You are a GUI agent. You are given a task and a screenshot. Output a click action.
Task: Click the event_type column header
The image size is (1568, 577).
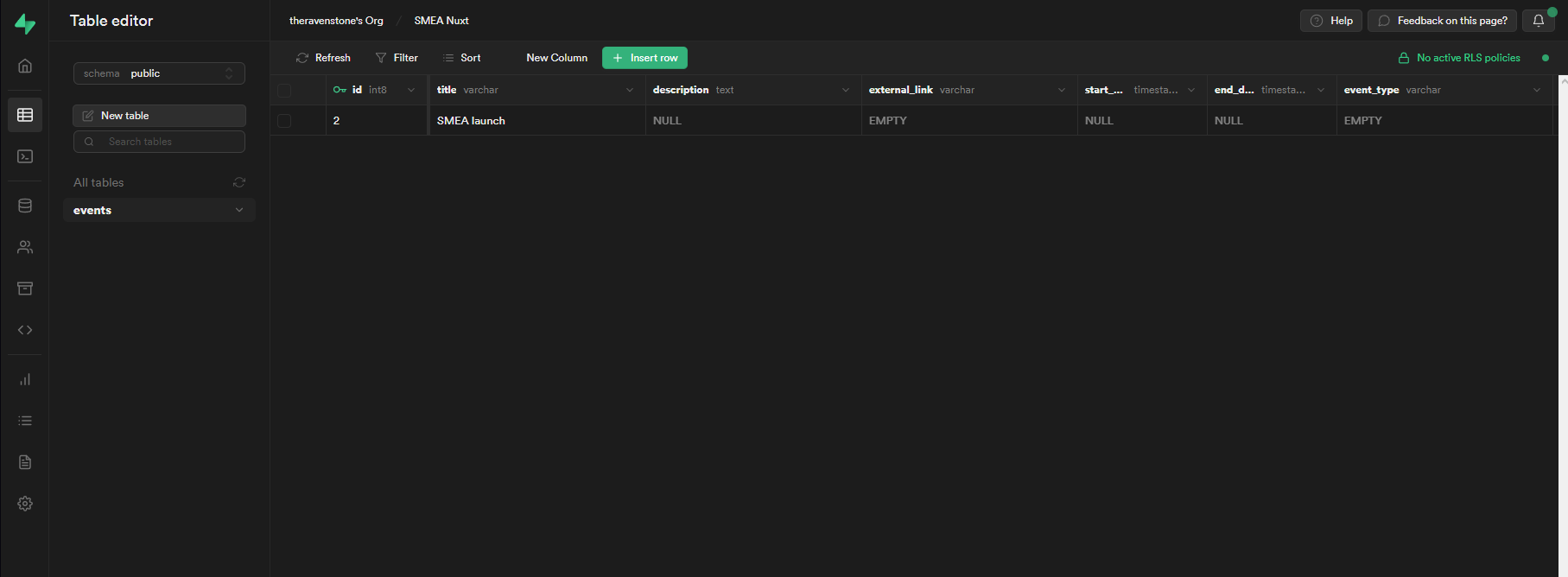point(1444,90)
